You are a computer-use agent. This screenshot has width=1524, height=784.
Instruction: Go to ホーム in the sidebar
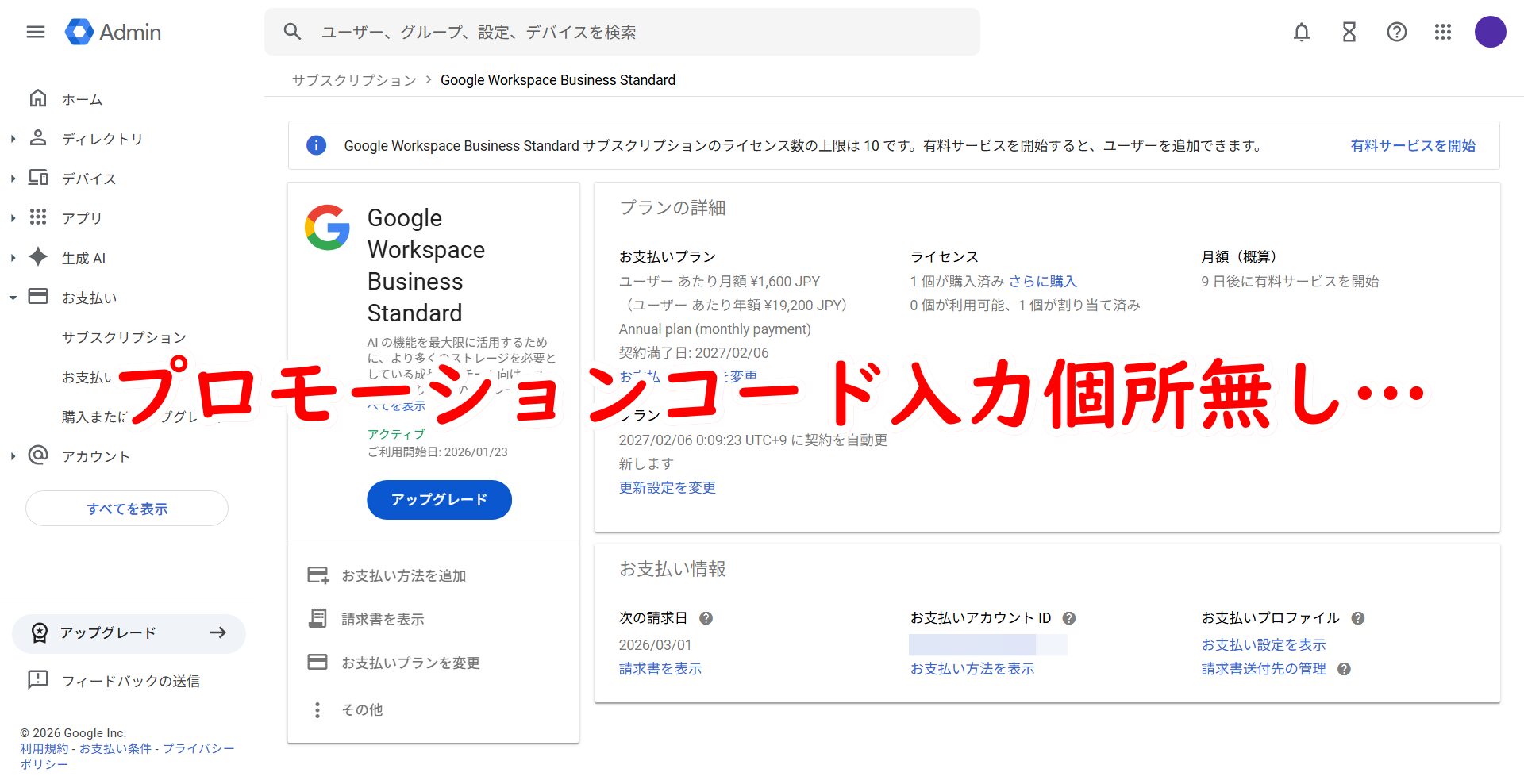[82, 99]
